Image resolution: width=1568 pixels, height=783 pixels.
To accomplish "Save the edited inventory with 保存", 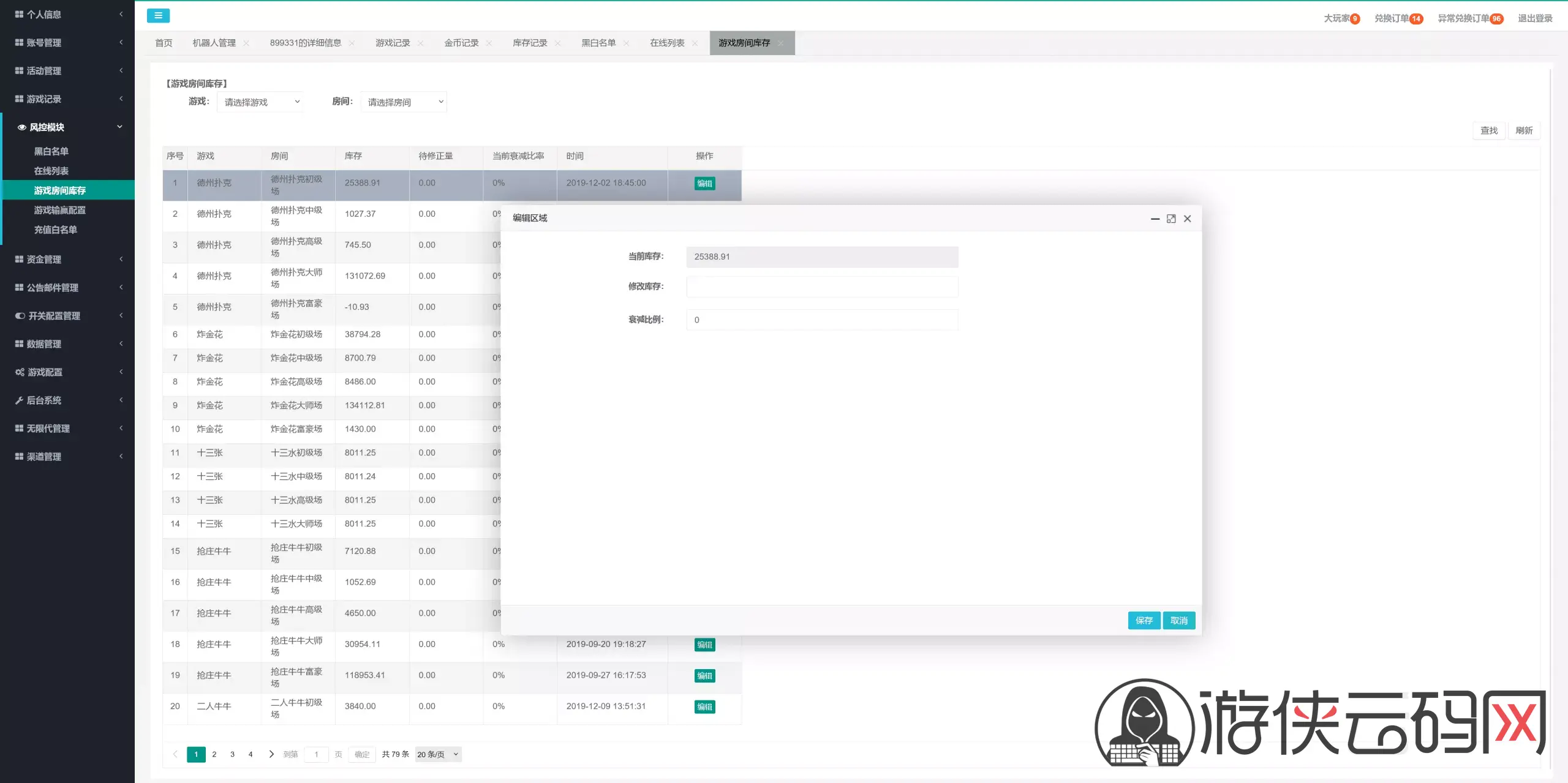I will click(1144, 620).
